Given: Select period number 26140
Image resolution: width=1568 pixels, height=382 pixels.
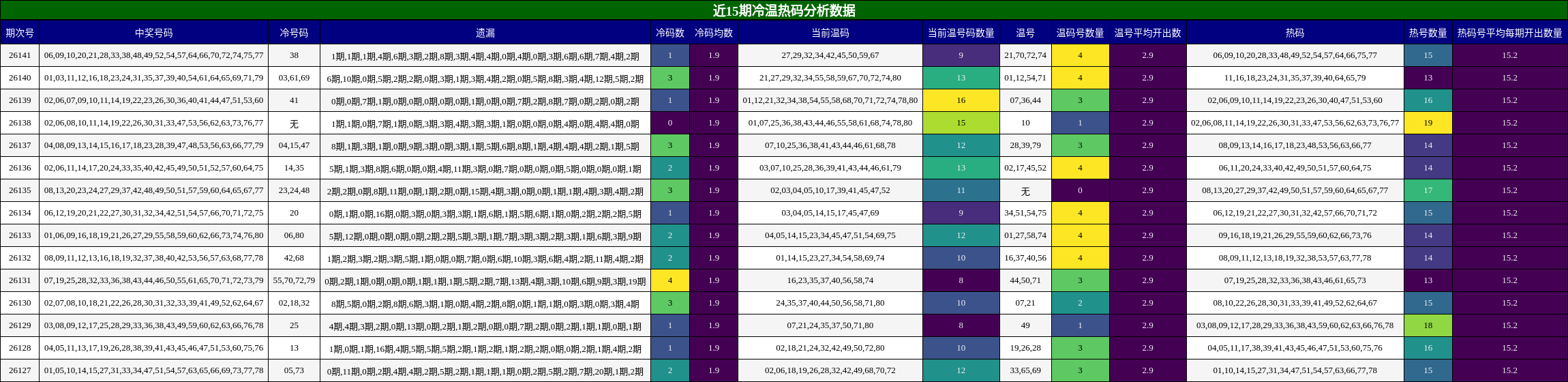Looking at the screenshot, I should 20,78.
